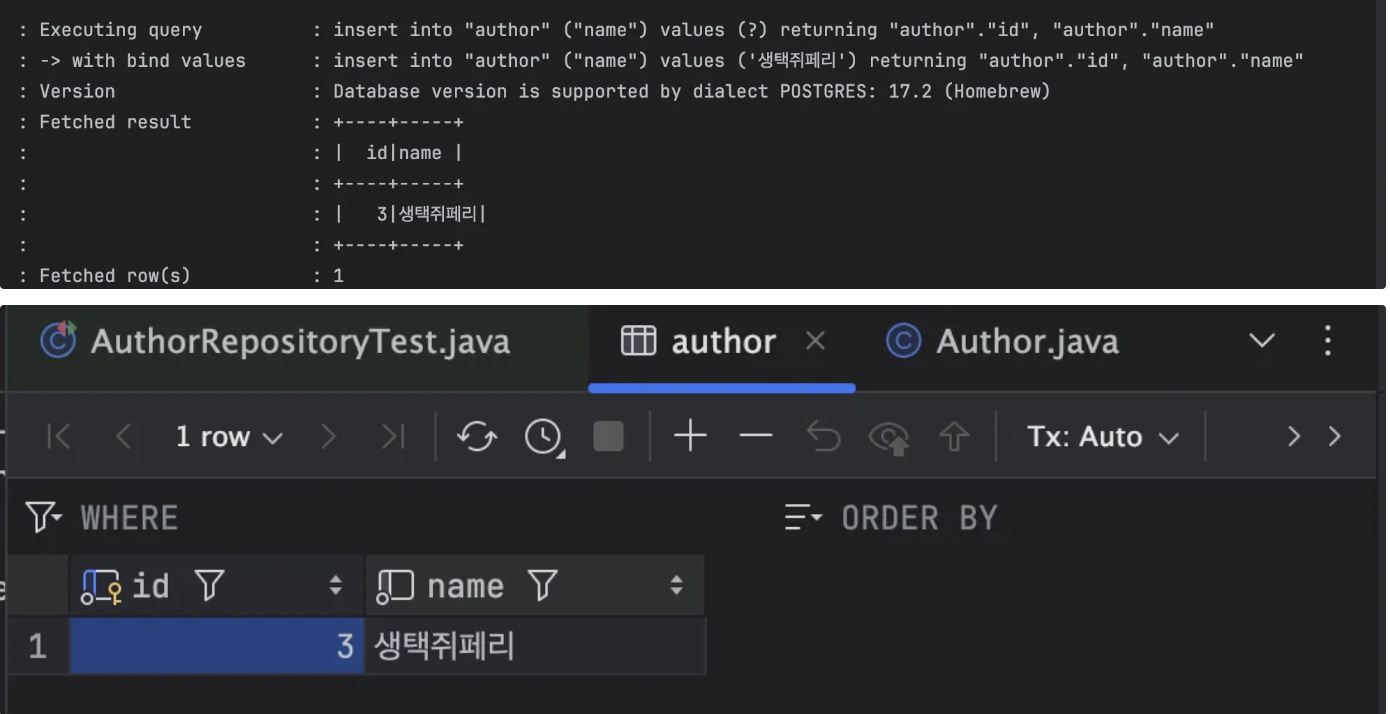Delete selected row with minus icon

click(x=756, y=436)
